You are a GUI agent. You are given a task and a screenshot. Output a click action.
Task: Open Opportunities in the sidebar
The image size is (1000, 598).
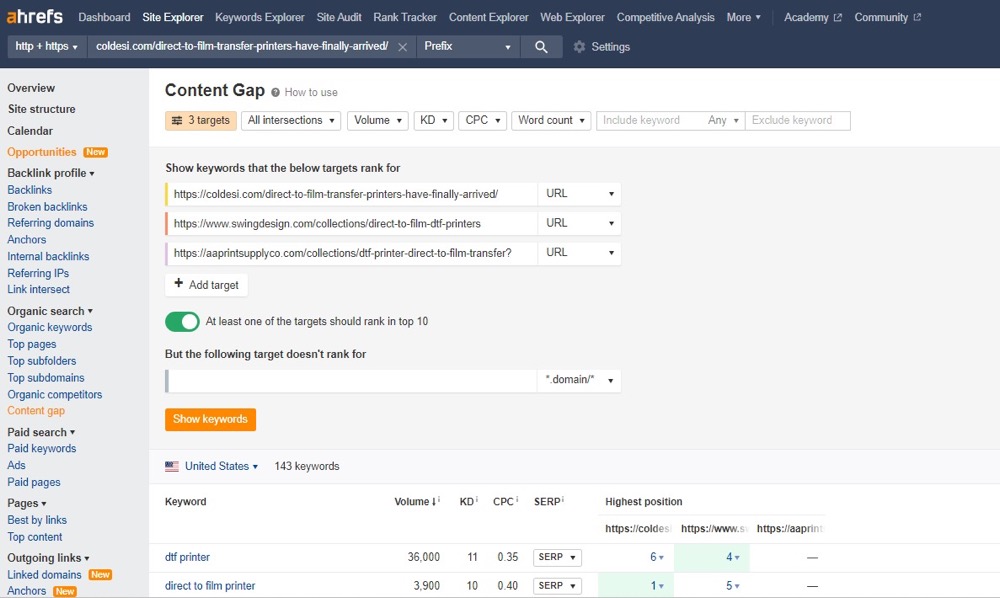click(41, 152)
